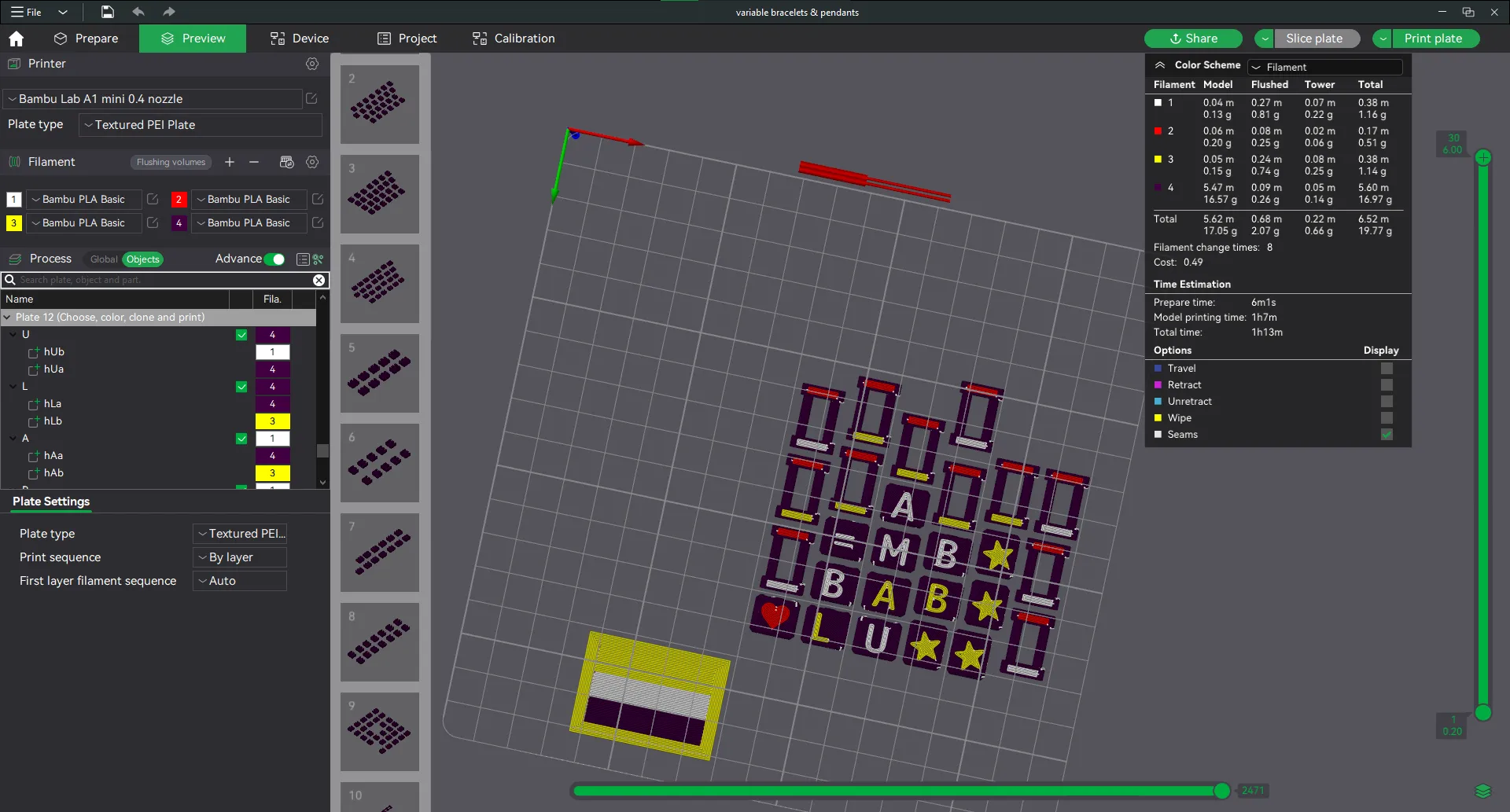Select the Objects process scope
Viewport: 1510px width, 812px height.
click(x=142, y=259)
